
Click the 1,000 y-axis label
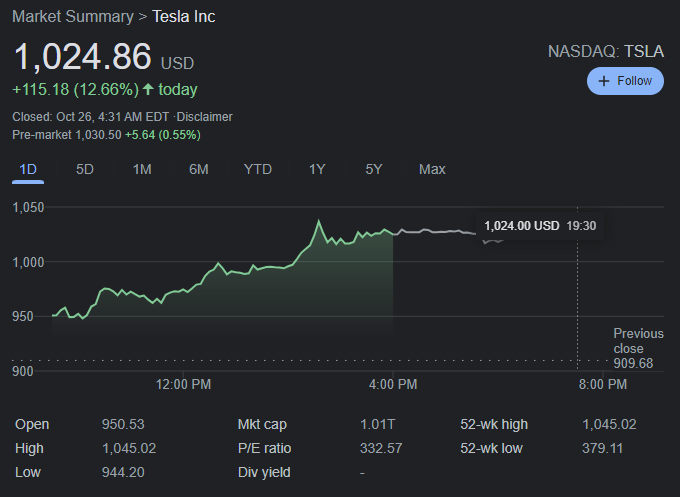(28, 262)
